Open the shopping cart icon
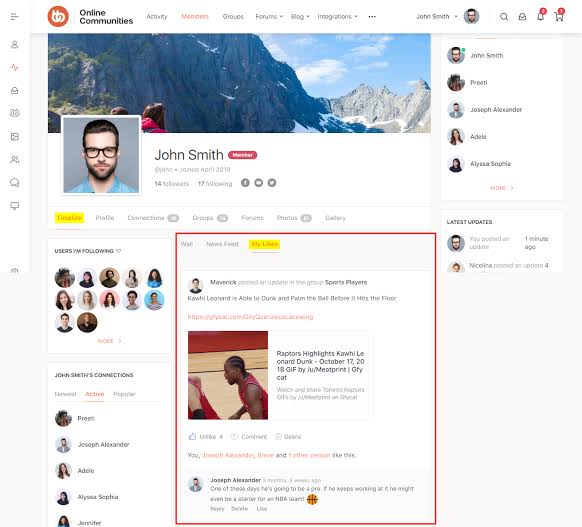Image resolution: width=582 pixels, height=527 pixels. (559, 16)
